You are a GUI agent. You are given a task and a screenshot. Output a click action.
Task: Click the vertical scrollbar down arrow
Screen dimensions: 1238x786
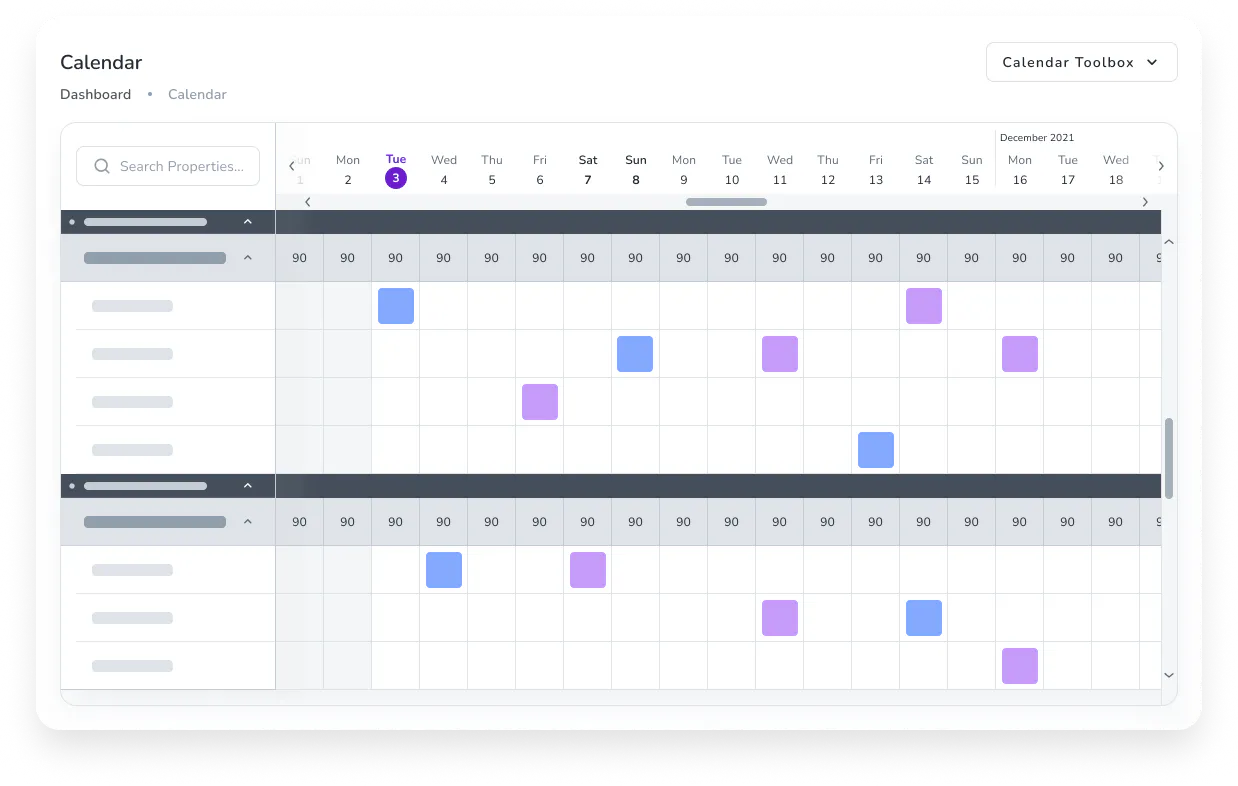click(1169, 676)
